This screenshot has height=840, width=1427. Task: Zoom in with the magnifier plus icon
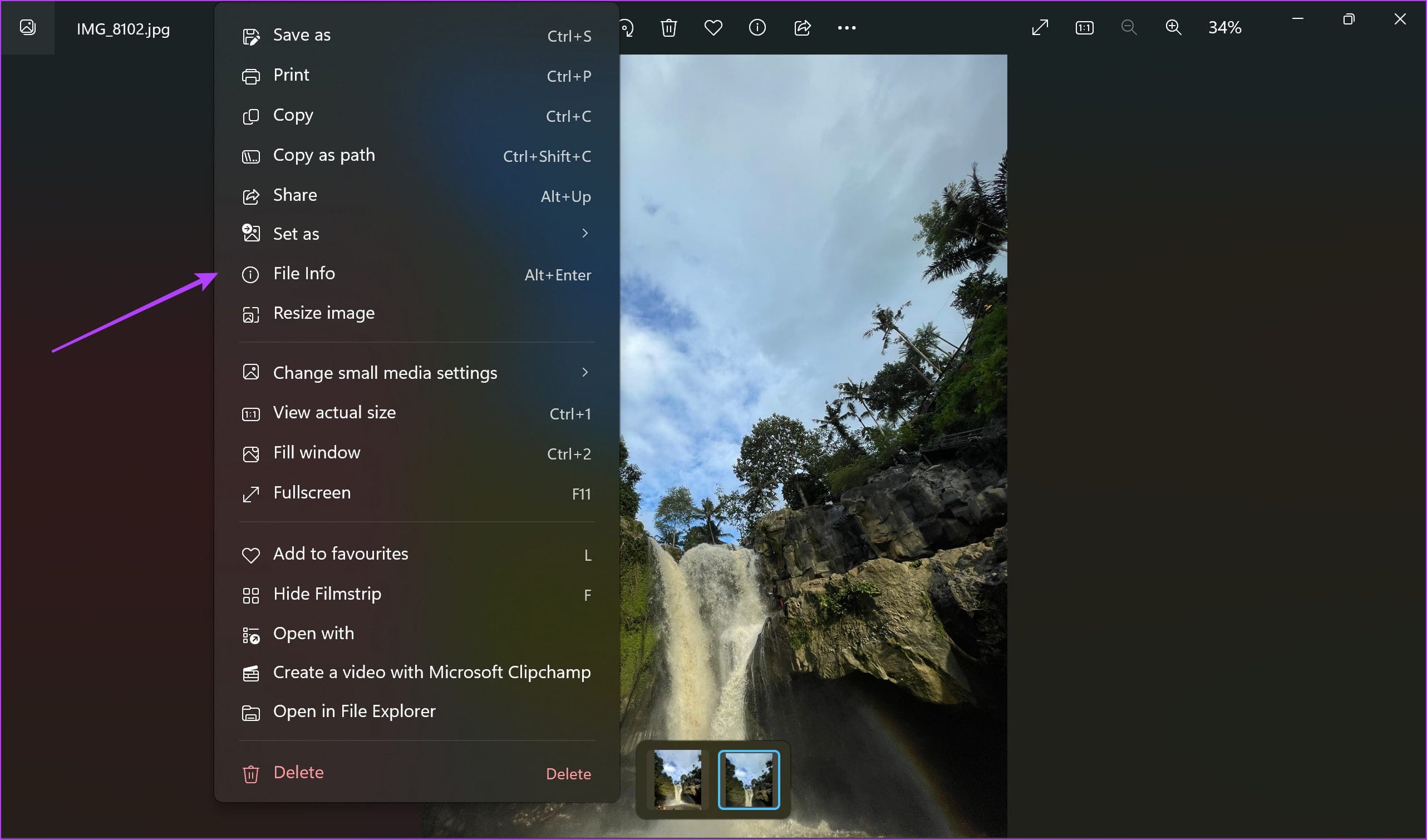1173,28
